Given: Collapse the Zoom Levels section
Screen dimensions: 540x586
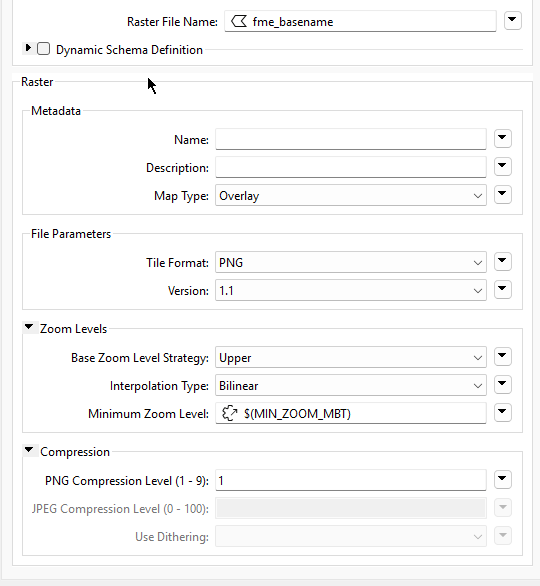Looking at the screenshot, I should 29,327.
